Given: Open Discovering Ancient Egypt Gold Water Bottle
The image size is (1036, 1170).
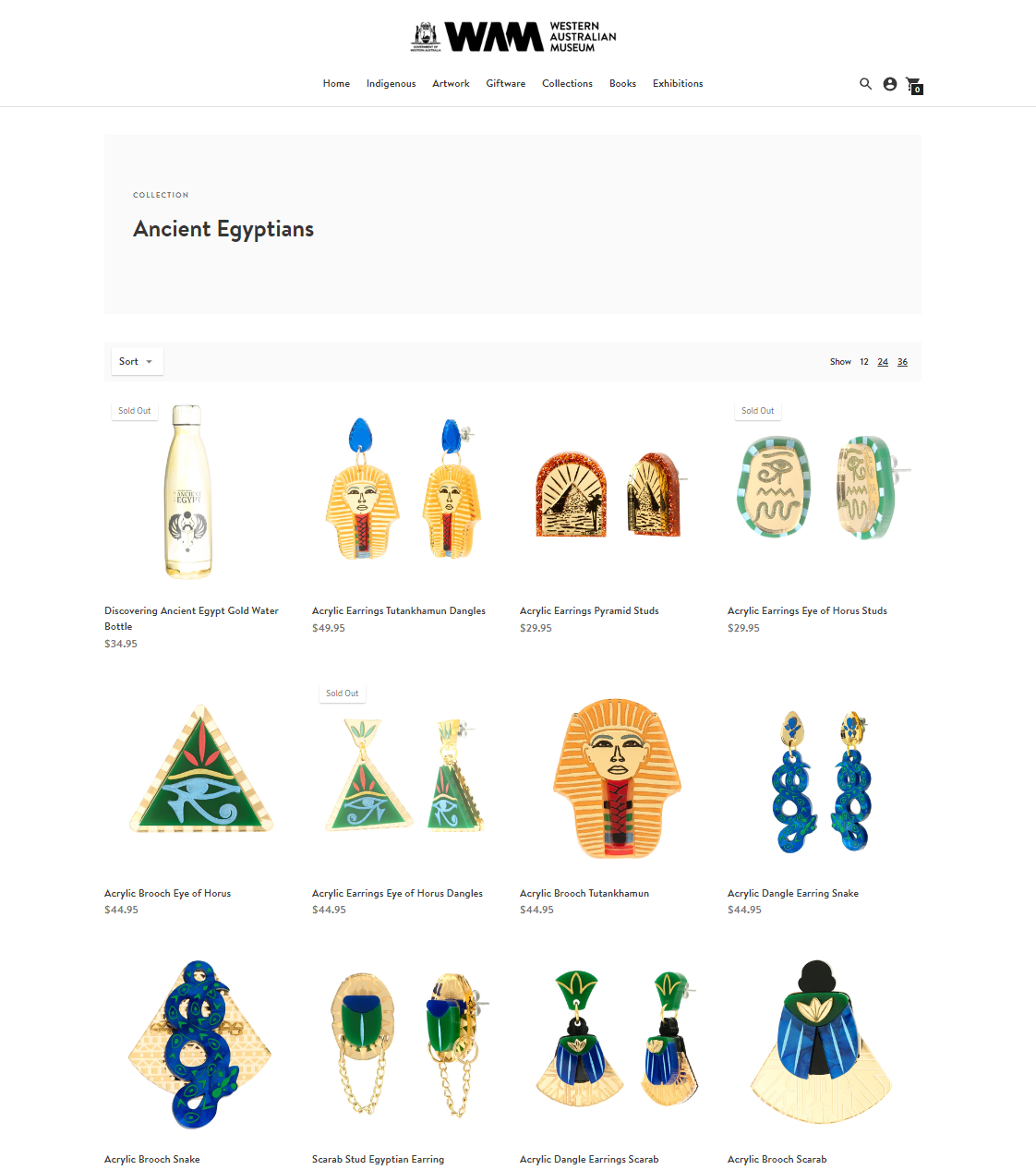Looking at the screenshot, I should pos(191,619).
